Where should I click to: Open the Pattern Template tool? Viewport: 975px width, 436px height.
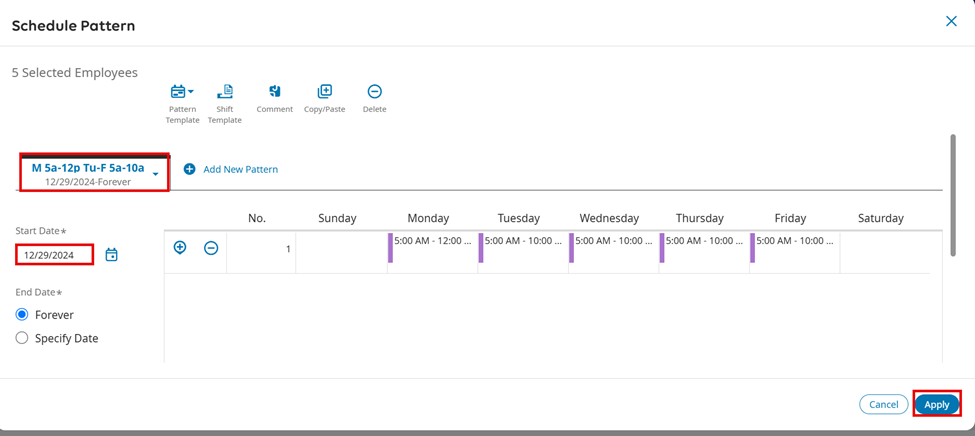pyautogui.click(x=179, y=93)
